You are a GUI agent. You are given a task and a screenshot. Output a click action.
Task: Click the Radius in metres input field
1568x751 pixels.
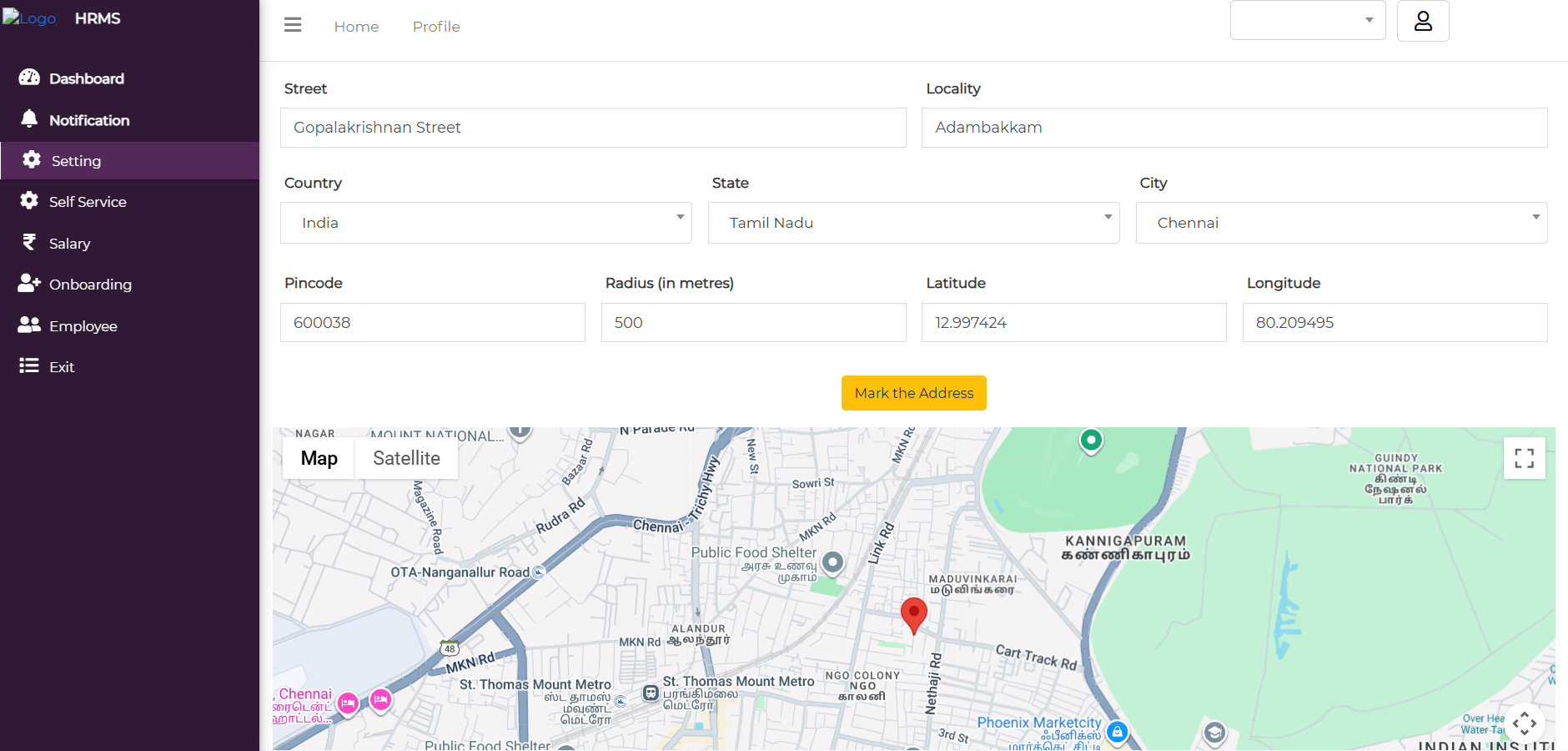(753, 323)
